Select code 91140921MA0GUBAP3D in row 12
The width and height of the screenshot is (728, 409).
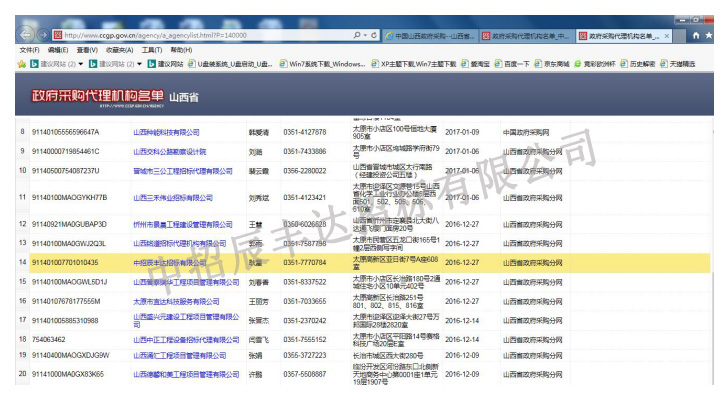tap(69, 225)
